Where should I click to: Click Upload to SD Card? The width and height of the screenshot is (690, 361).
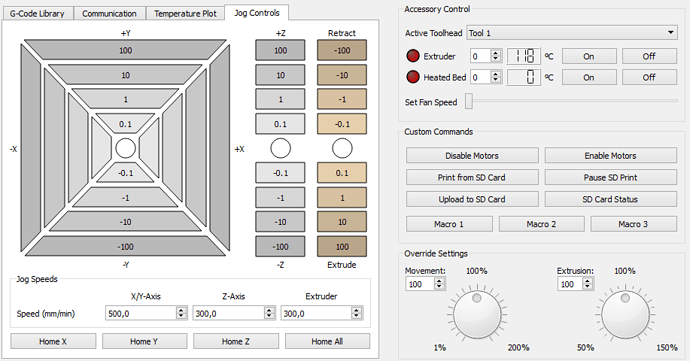click(x=472, y=199)
